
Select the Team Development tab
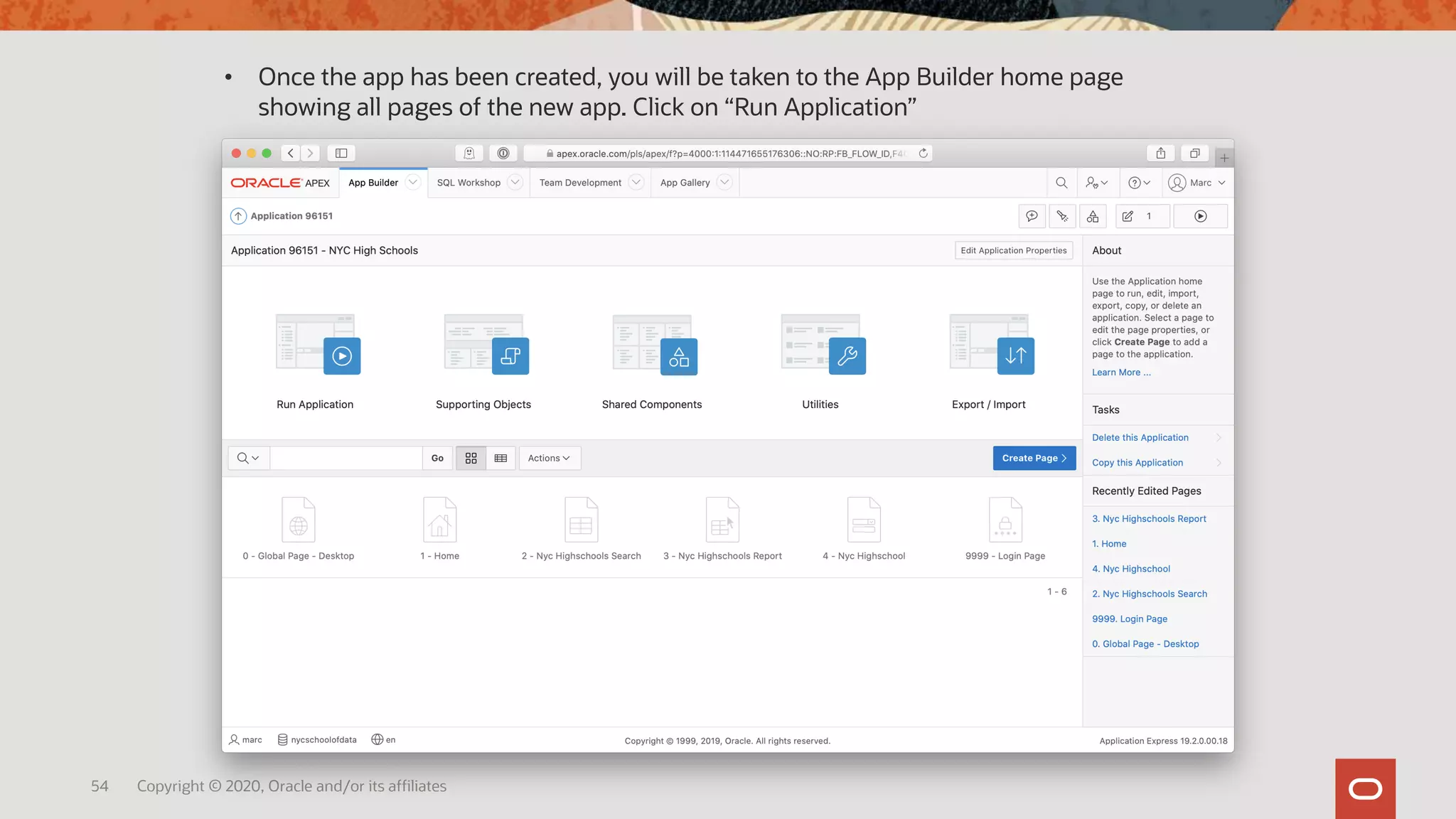tap(580, 183)
